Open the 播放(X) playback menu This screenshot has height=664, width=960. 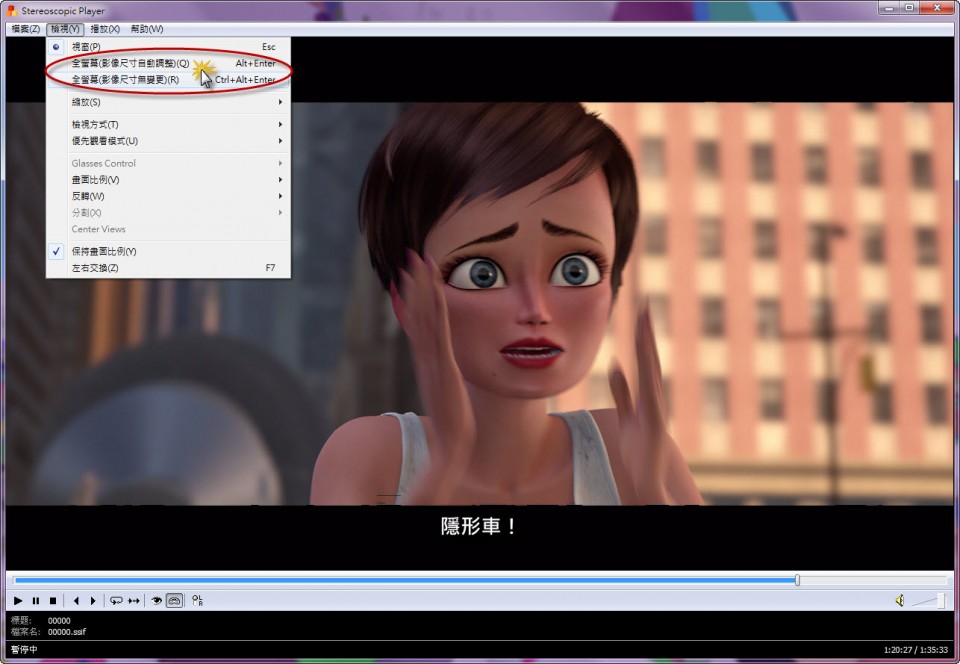[104, 29]
